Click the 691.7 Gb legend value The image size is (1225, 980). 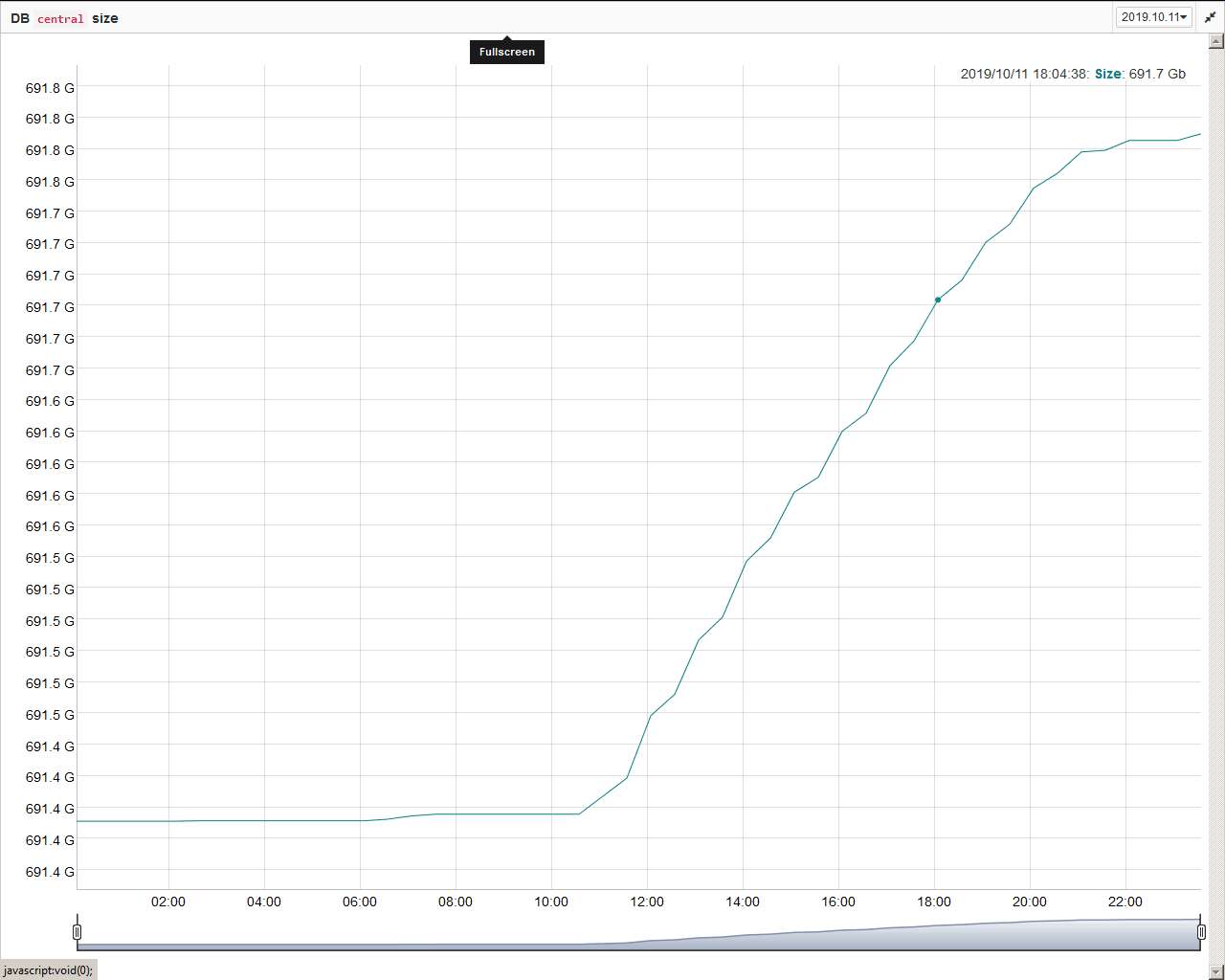(x=1157, y=74)
